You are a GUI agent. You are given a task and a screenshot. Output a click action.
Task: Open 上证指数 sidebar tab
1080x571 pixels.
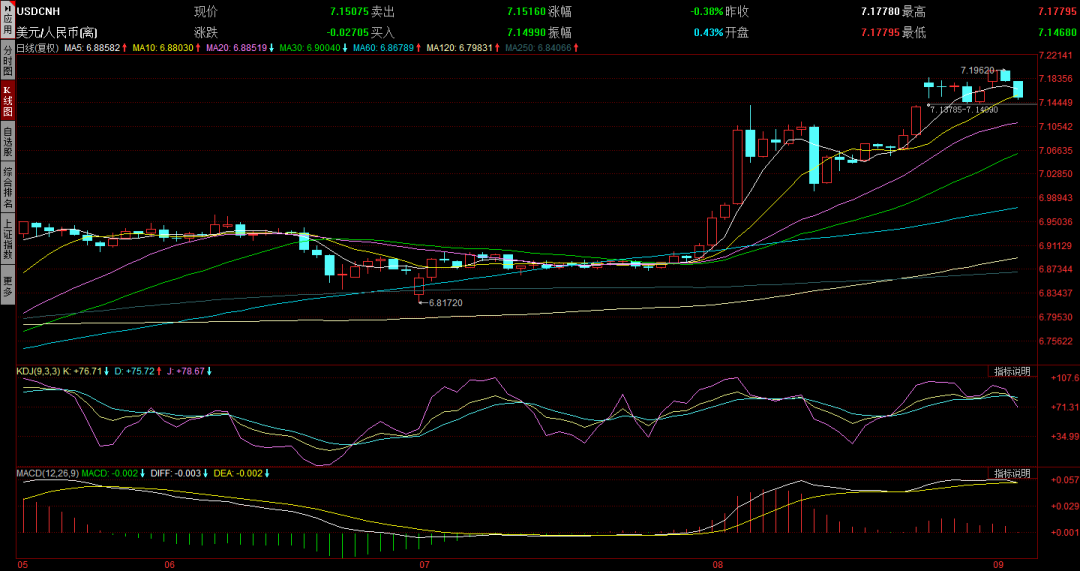7,238
